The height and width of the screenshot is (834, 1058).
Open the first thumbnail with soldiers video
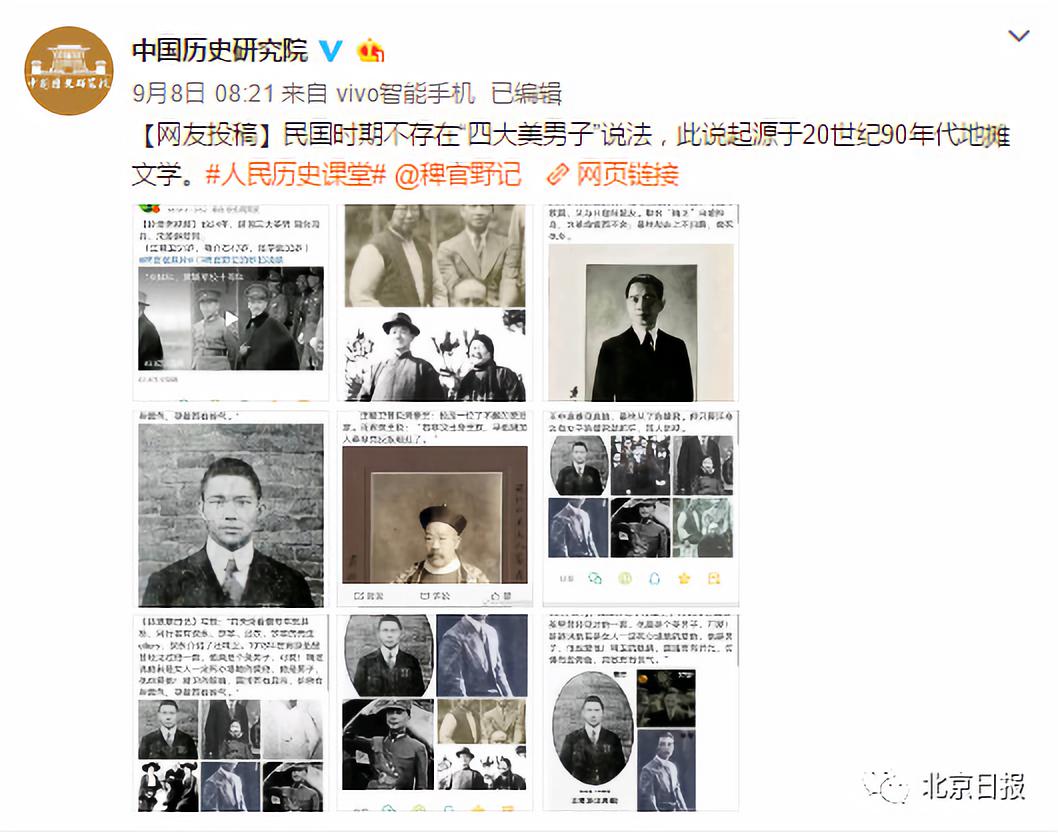[231, 303]
